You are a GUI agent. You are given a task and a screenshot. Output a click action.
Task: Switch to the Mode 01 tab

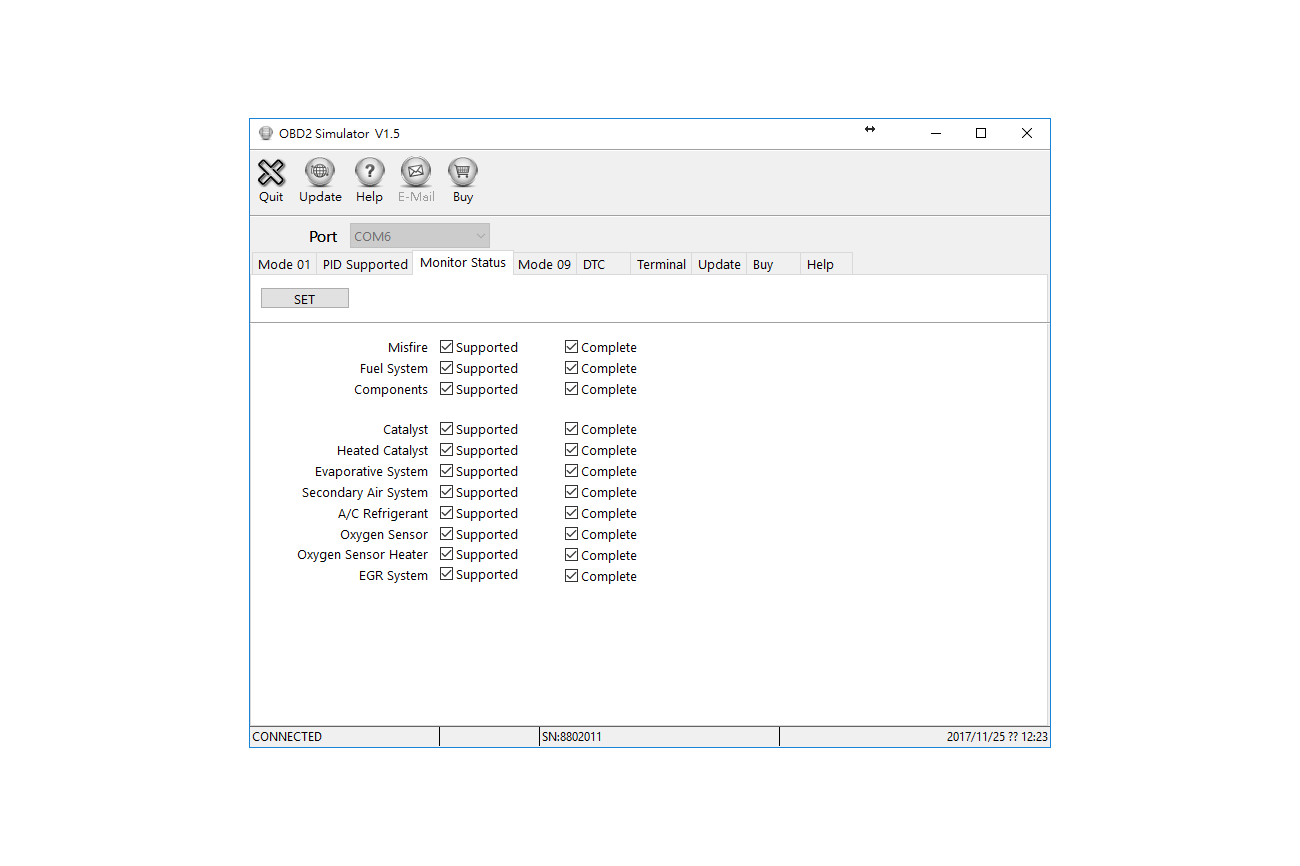point(283,263)
